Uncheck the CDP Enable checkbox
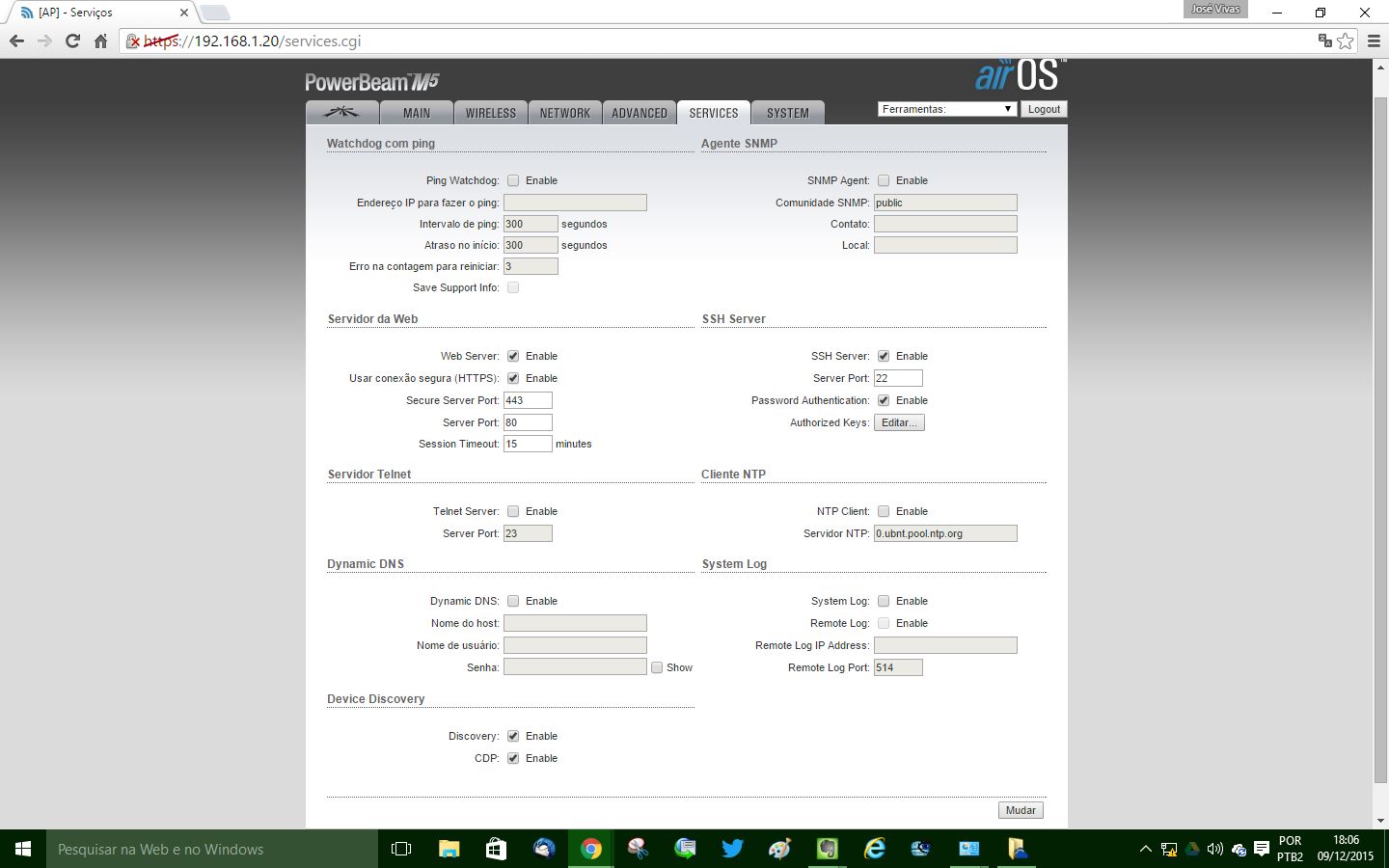 pyautogui.click(x=513, y=758)
